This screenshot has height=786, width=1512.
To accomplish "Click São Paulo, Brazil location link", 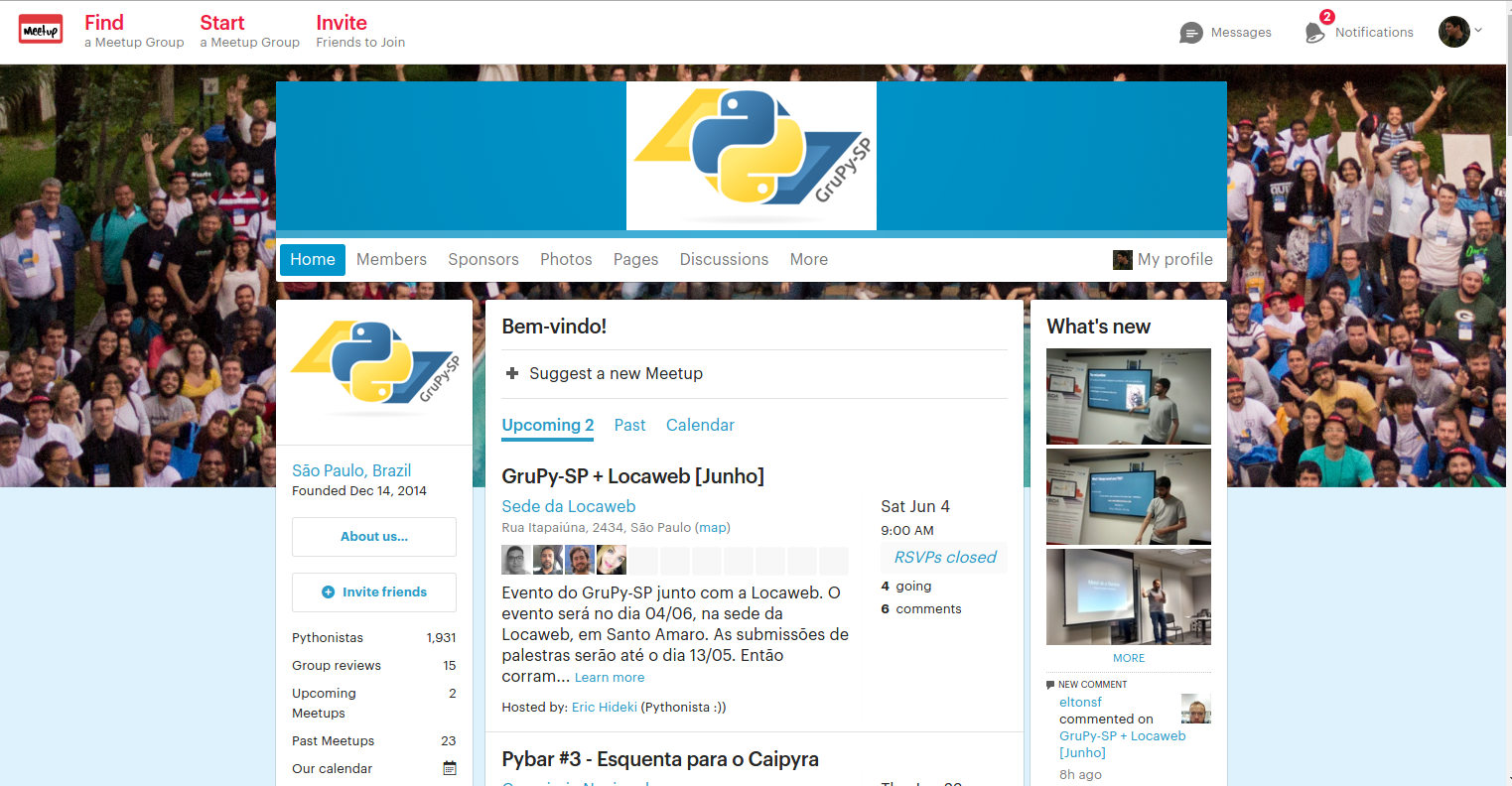I will click(351, 470).
